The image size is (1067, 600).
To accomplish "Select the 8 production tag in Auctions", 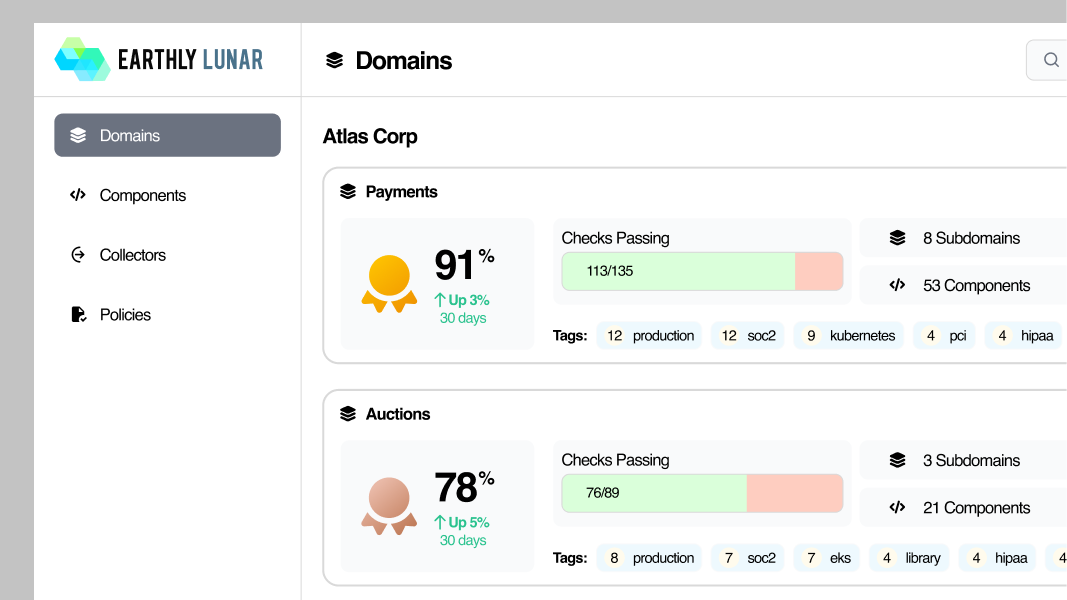I will click(649, 558).
